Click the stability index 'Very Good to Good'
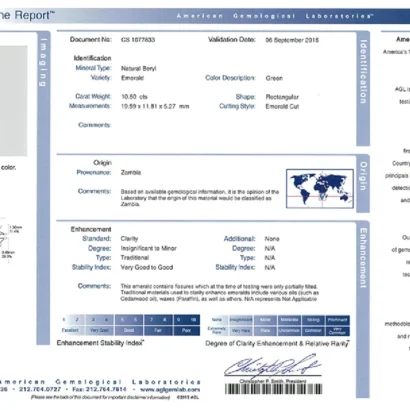The height and width of the screenshot is (410, 410). pyautogui.click(x=147, y=267)
